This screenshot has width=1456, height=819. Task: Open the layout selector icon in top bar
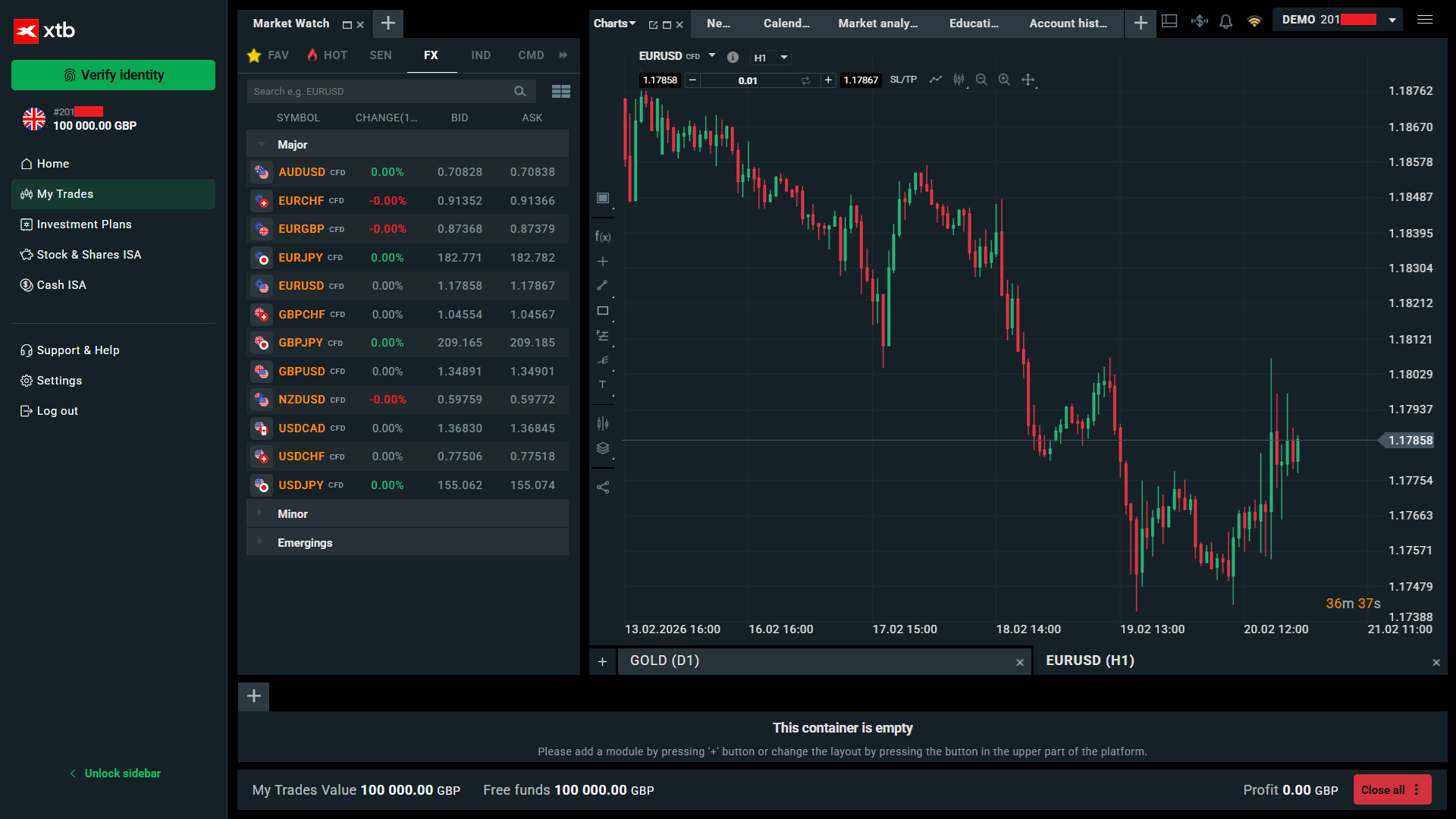(x=1169, y=21)
